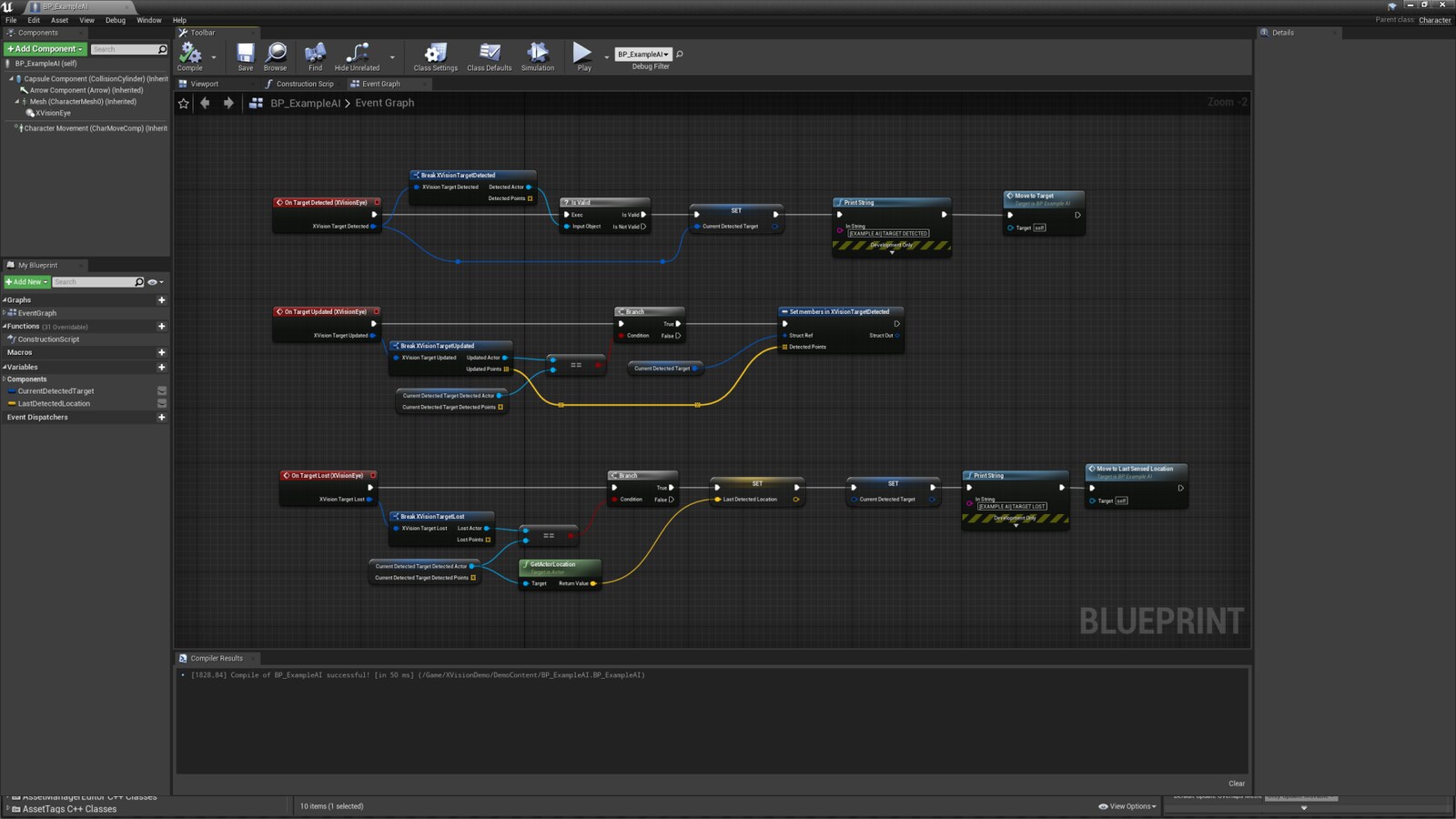Open Class Settings from the toolbar
The image size is (1456, 819).
pos(436,55)
